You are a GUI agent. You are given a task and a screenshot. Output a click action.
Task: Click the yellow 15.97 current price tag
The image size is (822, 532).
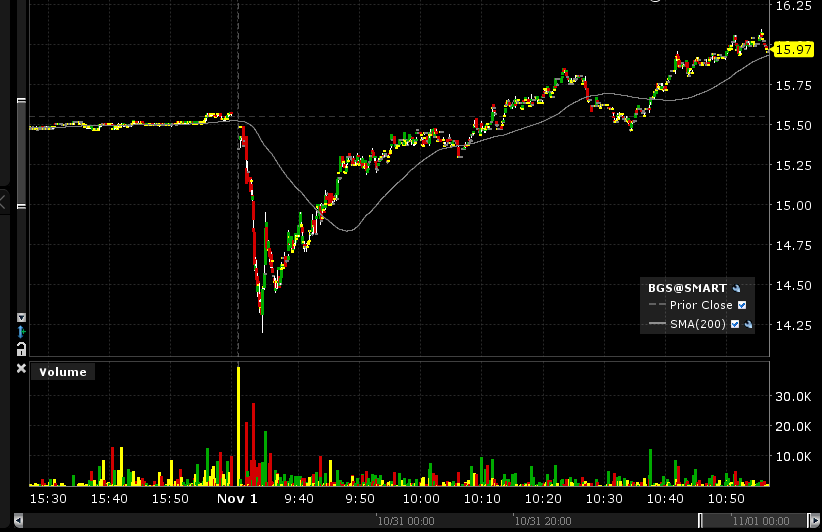[792, 49]
